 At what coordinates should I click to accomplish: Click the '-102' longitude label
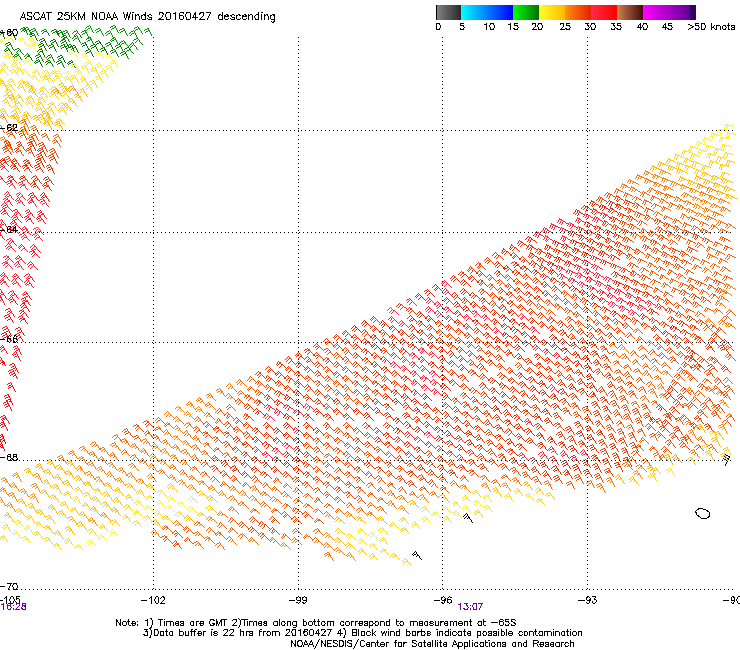(153, 600)
